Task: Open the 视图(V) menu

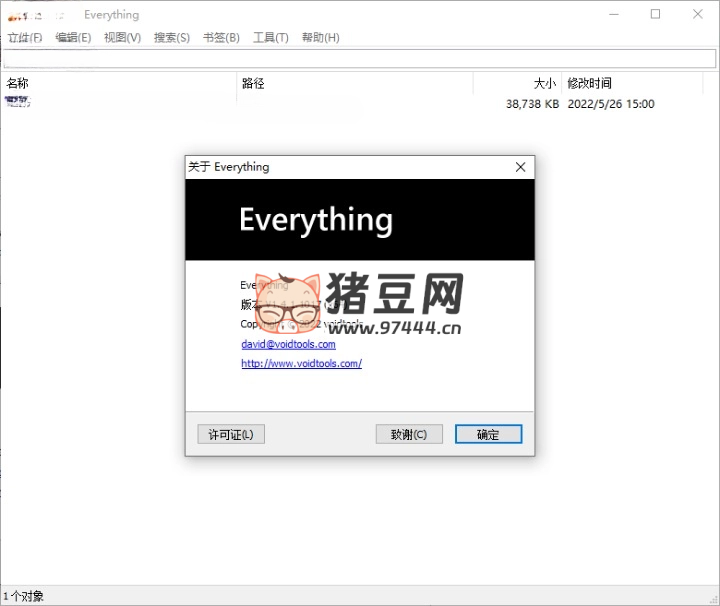Action: pyautogui.click(x=122, y=38)
